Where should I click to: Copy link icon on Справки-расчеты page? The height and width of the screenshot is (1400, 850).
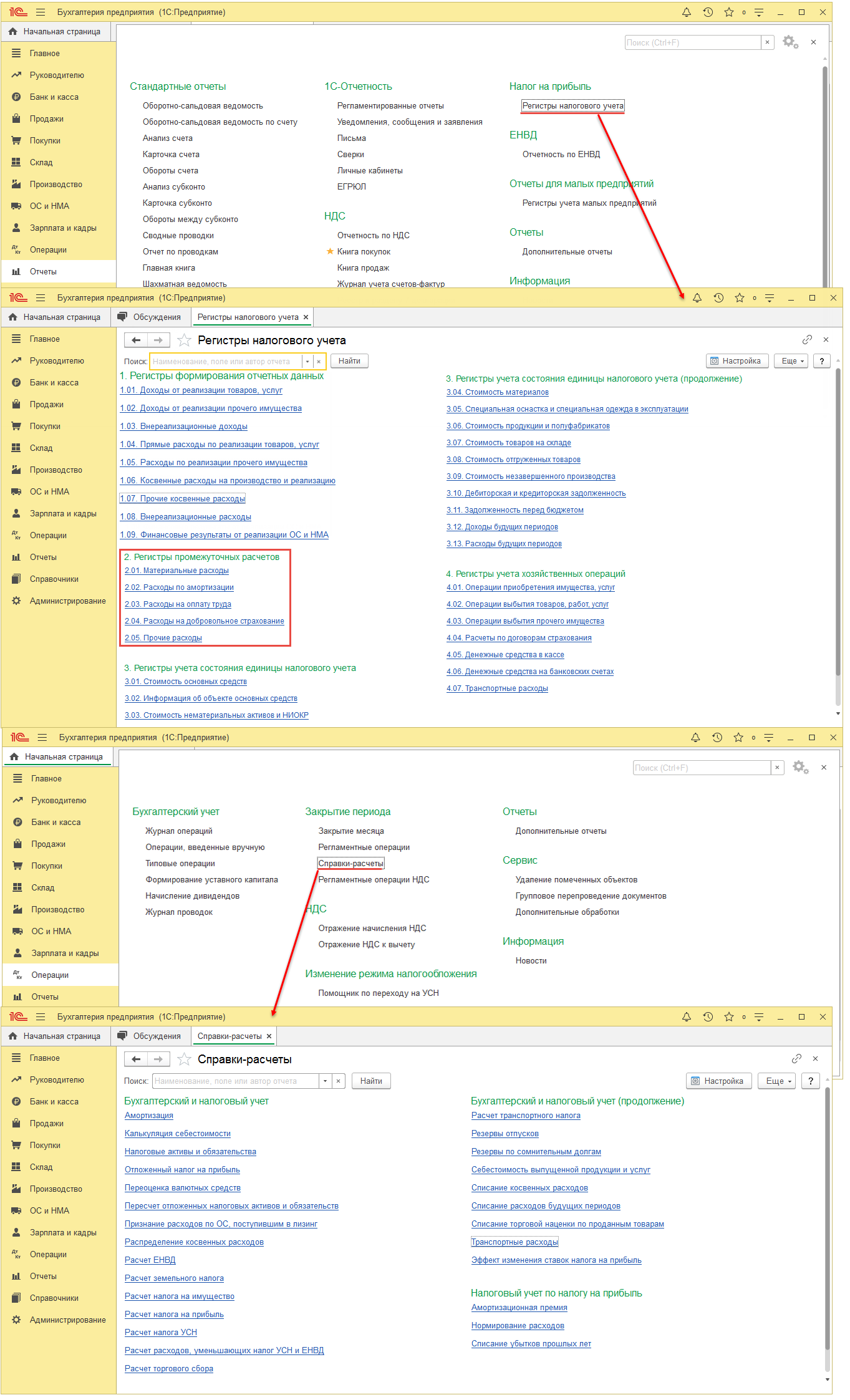tap(796, 1059)
